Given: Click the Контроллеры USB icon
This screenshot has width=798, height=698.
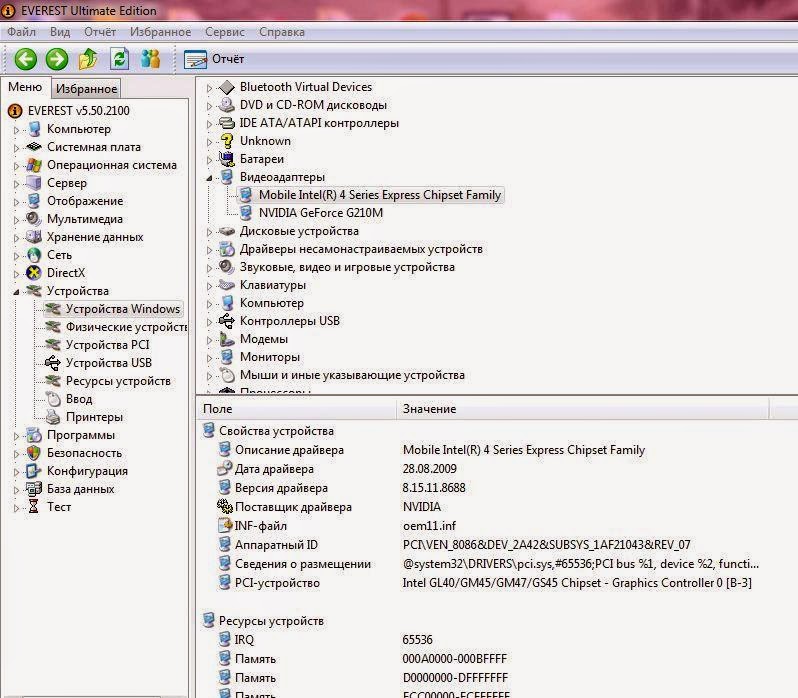Looking at the screenshot, I should click(227, 321).
